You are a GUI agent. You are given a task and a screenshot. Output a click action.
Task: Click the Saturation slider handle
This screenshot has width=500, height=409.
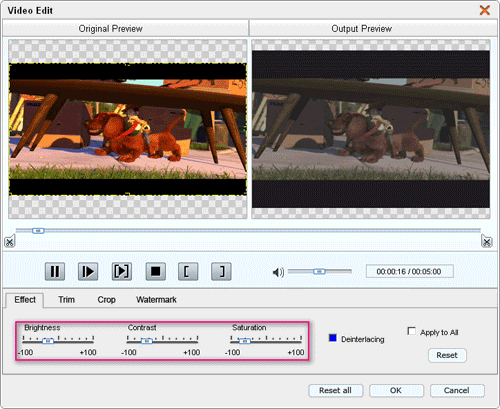[245, 341]
